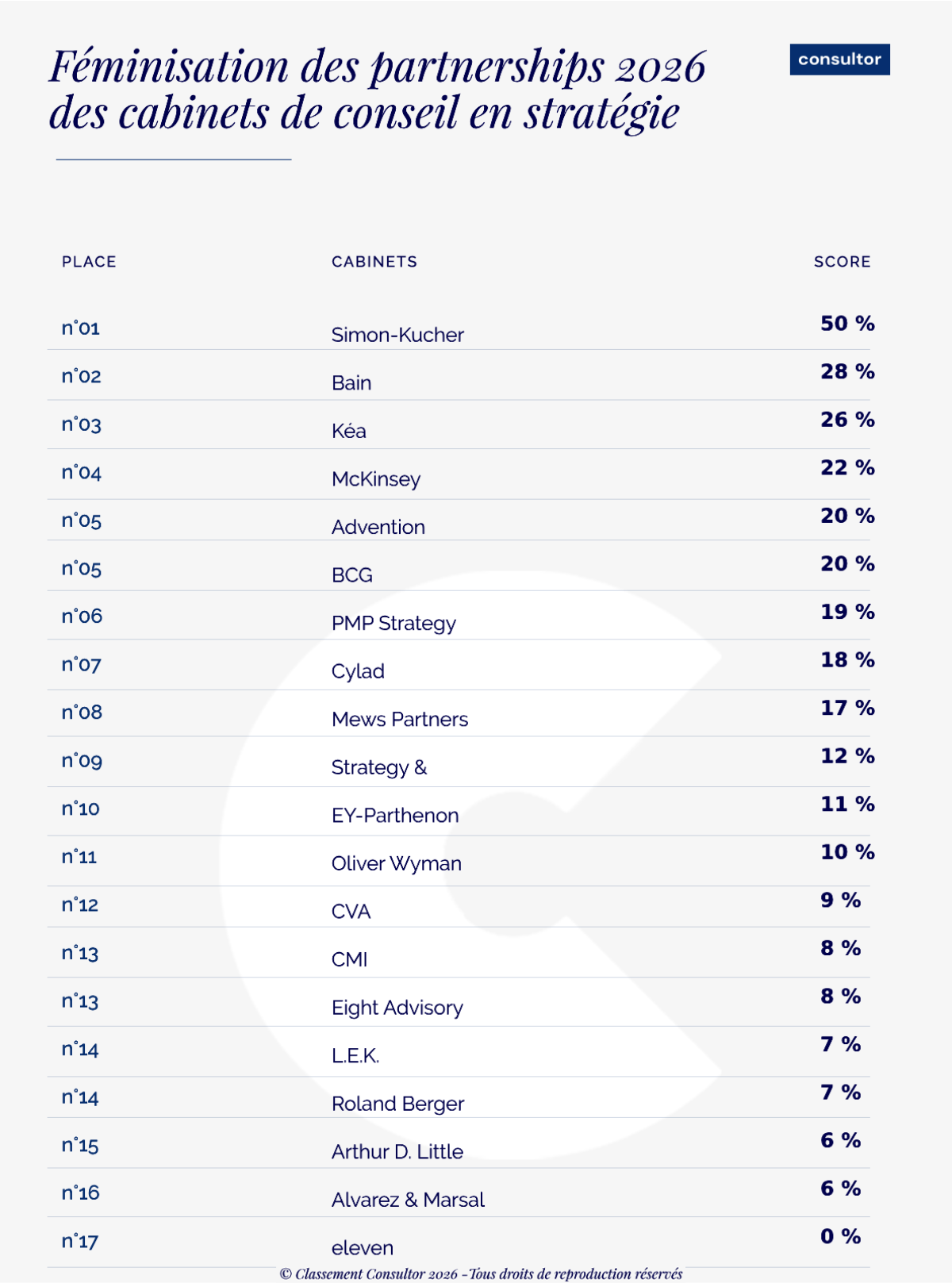The image size is (952, 1283).
Task: Click the Classement Consultor copyright footer
Action: point(481,1273)
